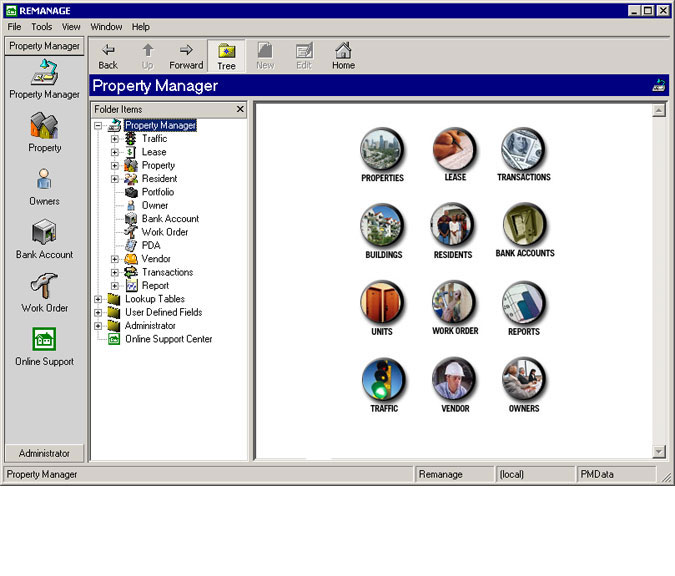Click the Bank Account safe sidebar icon
This screenshot has width=675, height=576.
(x=44, y=232)
